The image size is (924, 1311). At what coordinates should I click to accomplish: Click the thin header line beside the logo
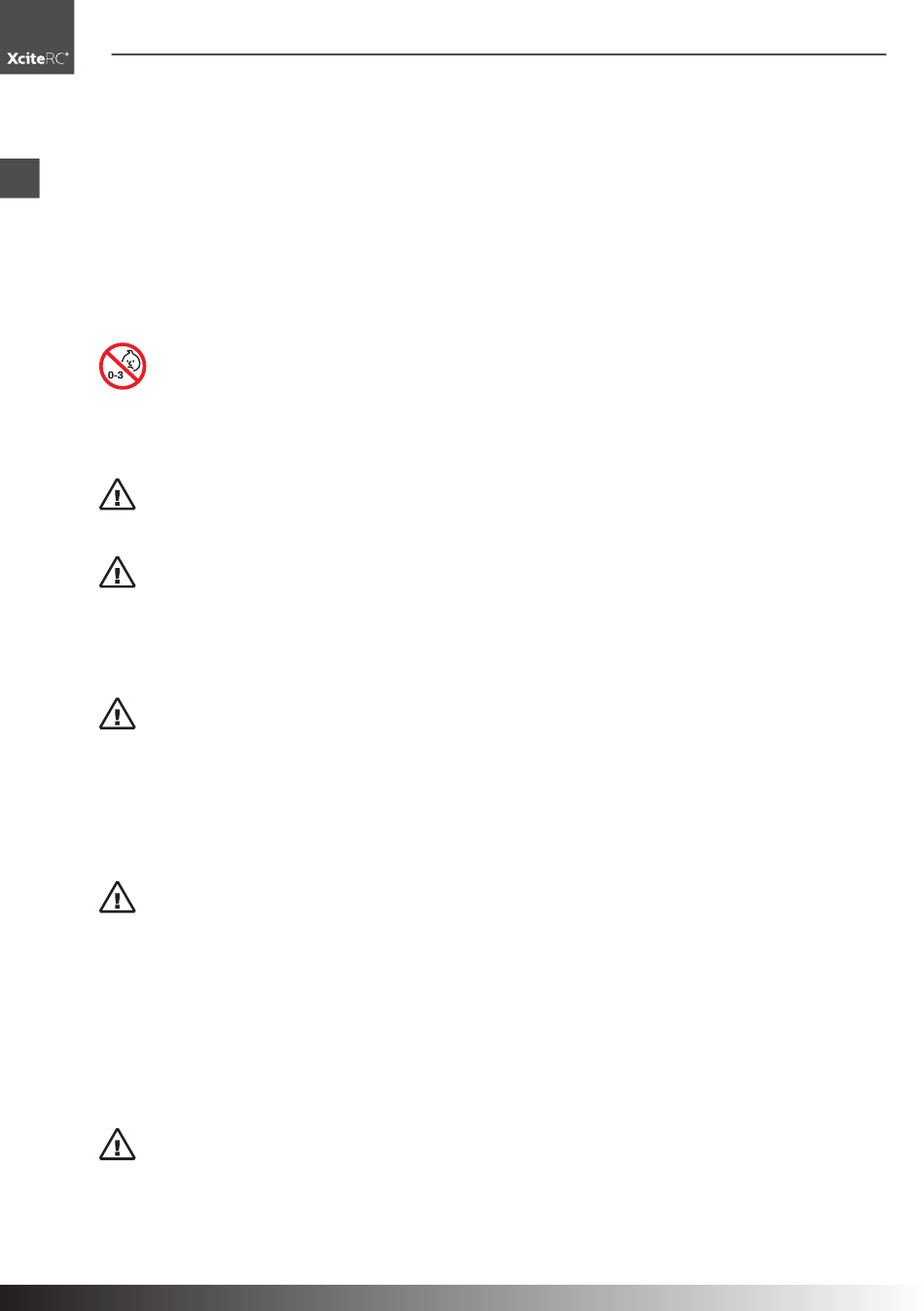click(x=499, y=54)
